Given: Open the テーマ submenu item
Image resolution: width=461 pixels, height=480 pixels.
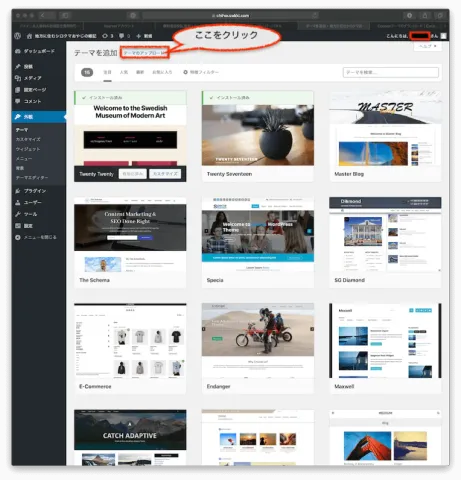Looking at the screenshot, I should pyautogui.click(x=22, y=130).
